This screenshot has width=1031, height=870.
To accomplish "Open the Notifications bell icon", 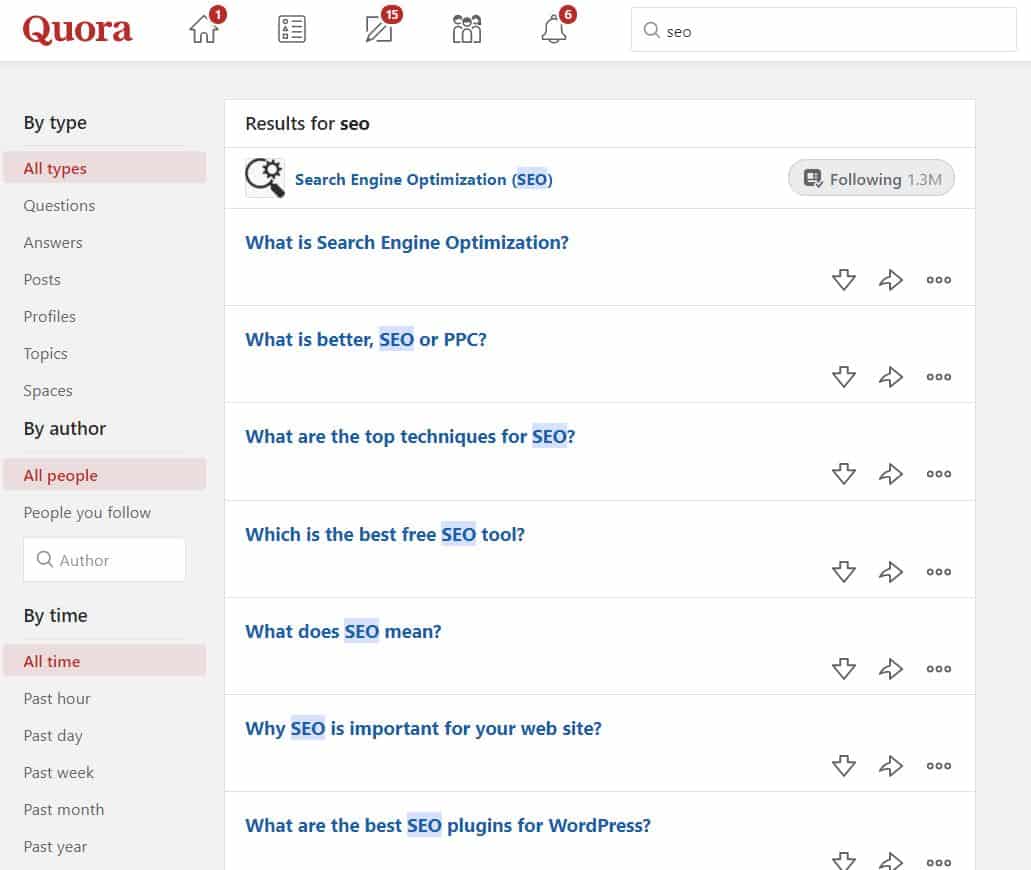I will click(554, 29).
